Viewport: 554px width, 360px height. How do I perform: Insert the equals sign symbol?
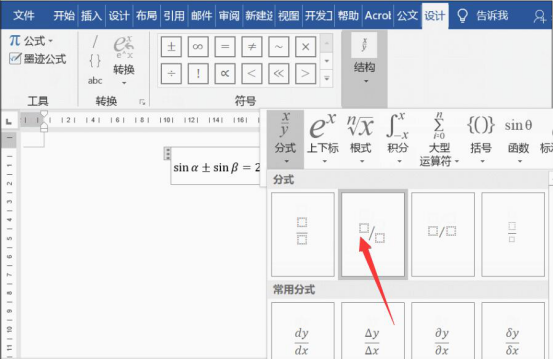pos(225,47)
